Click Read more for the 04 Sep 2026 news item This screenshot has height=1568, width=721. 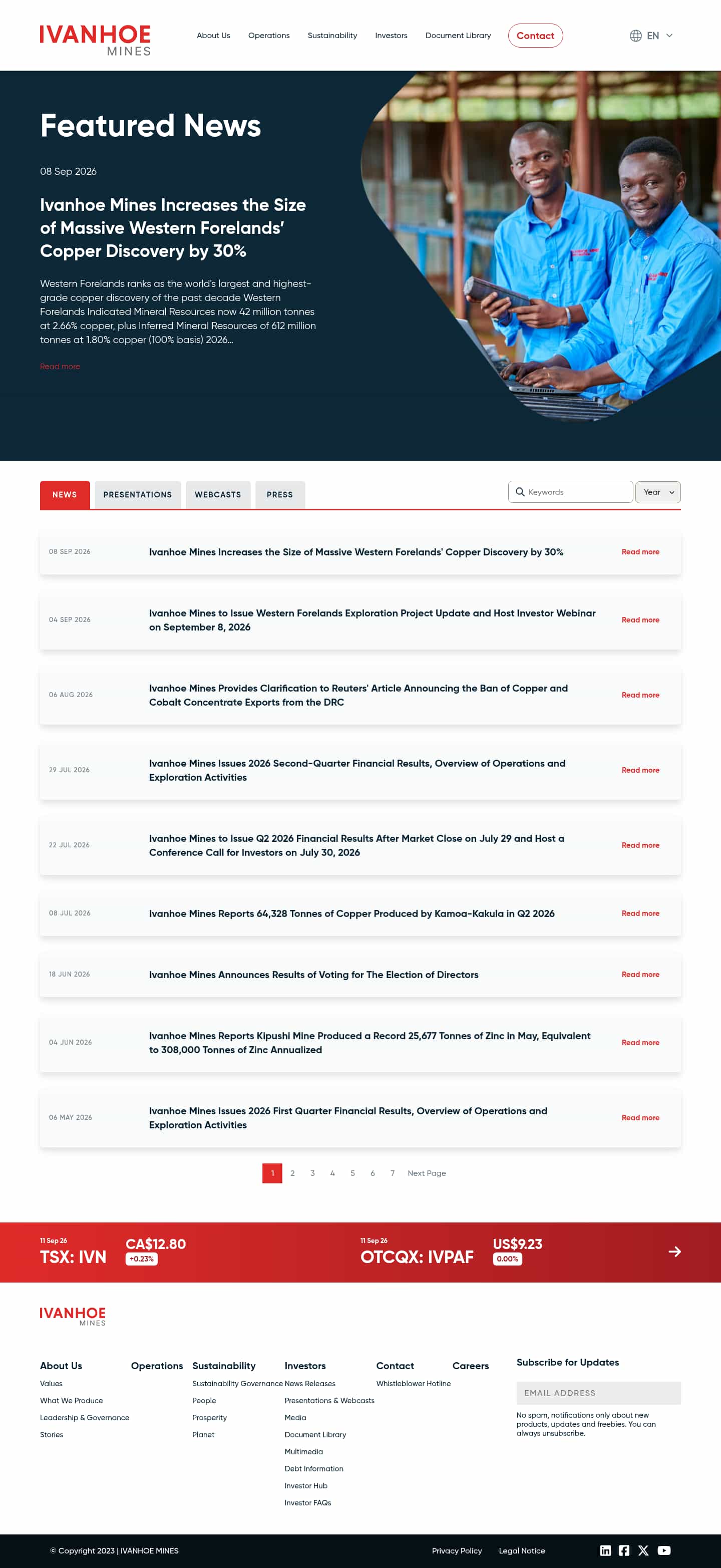point(640,620)
